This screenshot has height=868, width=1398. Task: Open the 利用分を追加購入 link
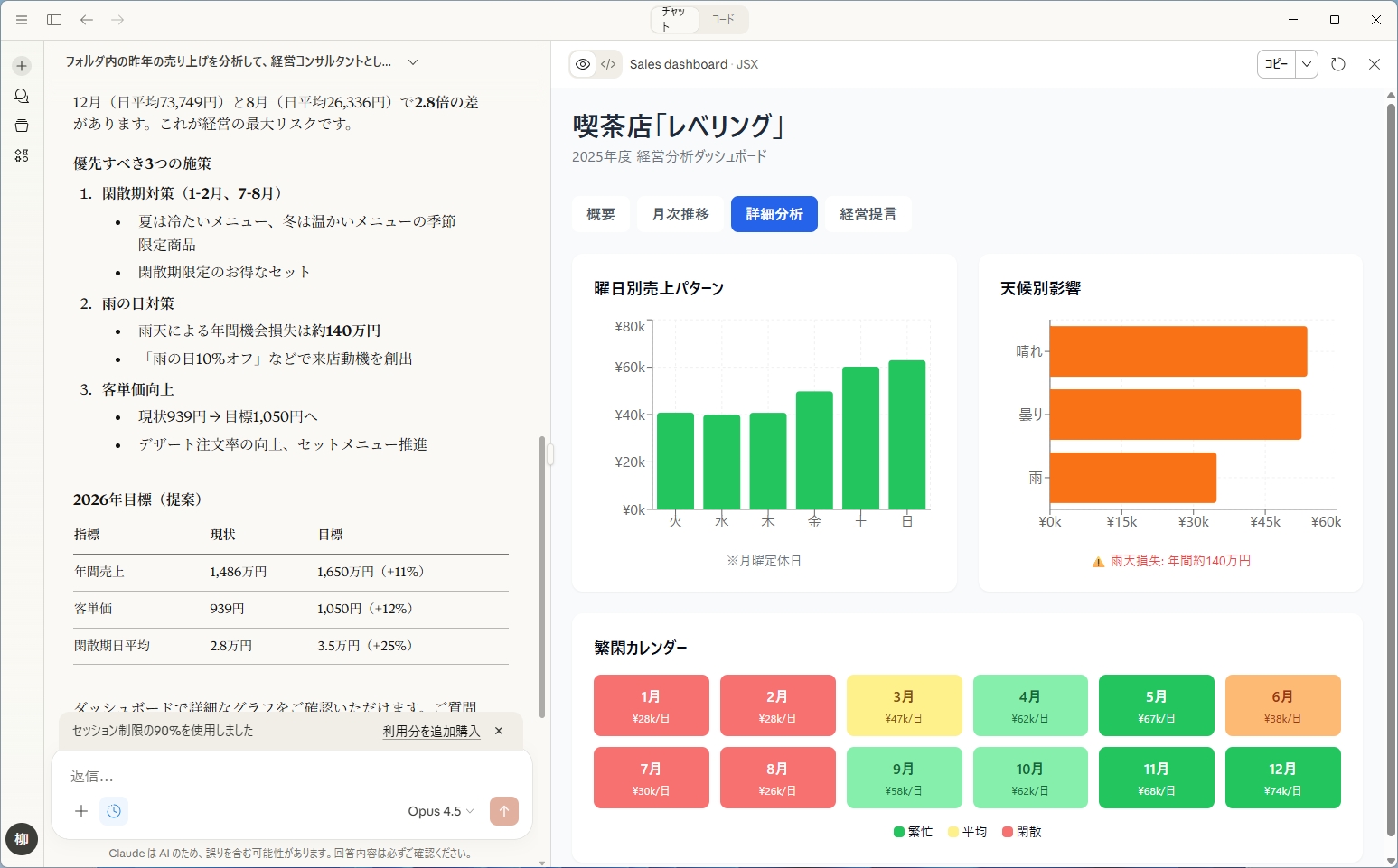pos(430,731)
